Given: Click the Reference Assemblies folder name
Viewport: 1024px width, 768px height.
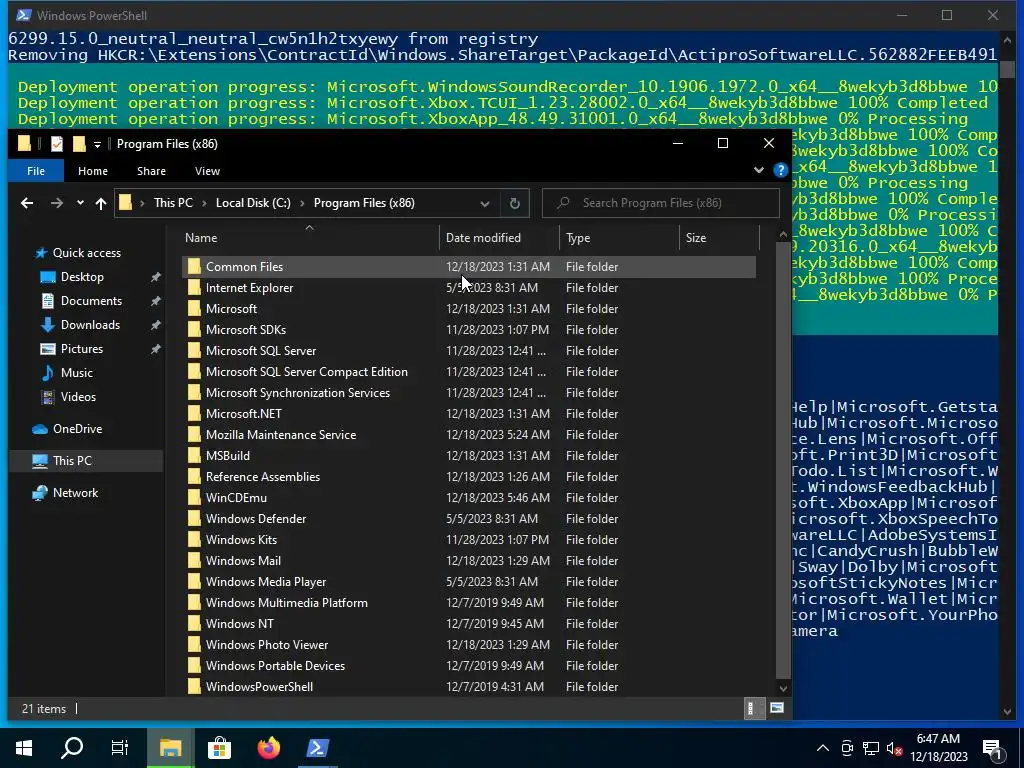Looking at the screenshot, I should [263, 477].
